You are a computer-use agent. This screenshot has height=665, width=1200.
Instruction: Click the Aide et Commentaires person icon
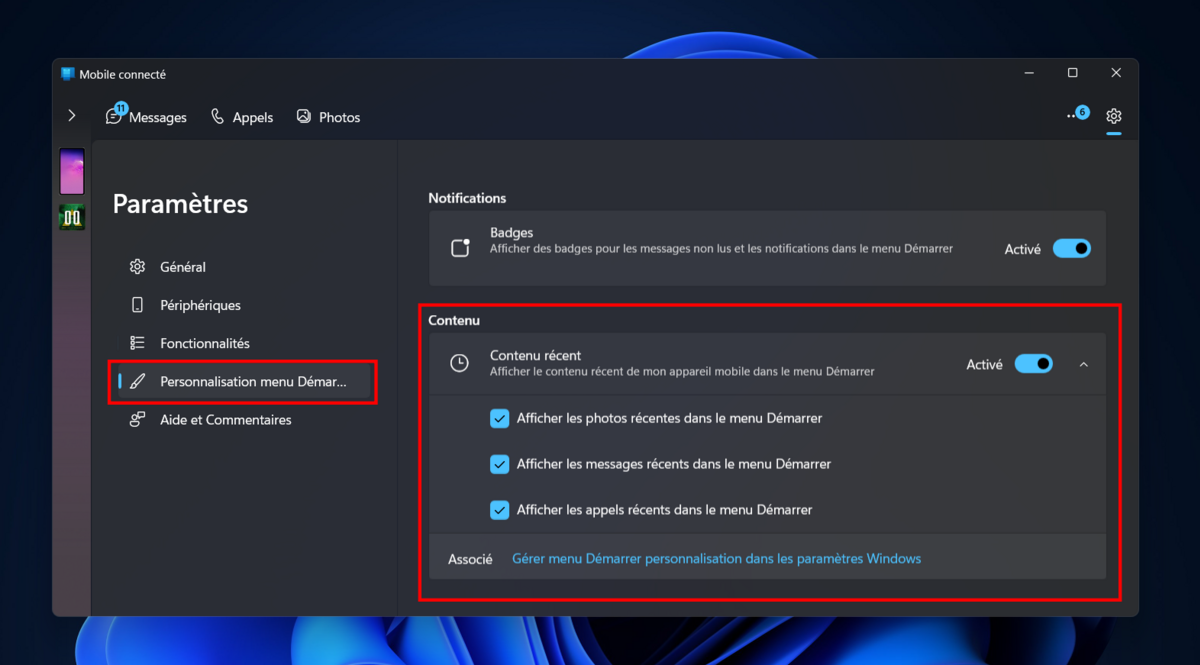point(138,420)
